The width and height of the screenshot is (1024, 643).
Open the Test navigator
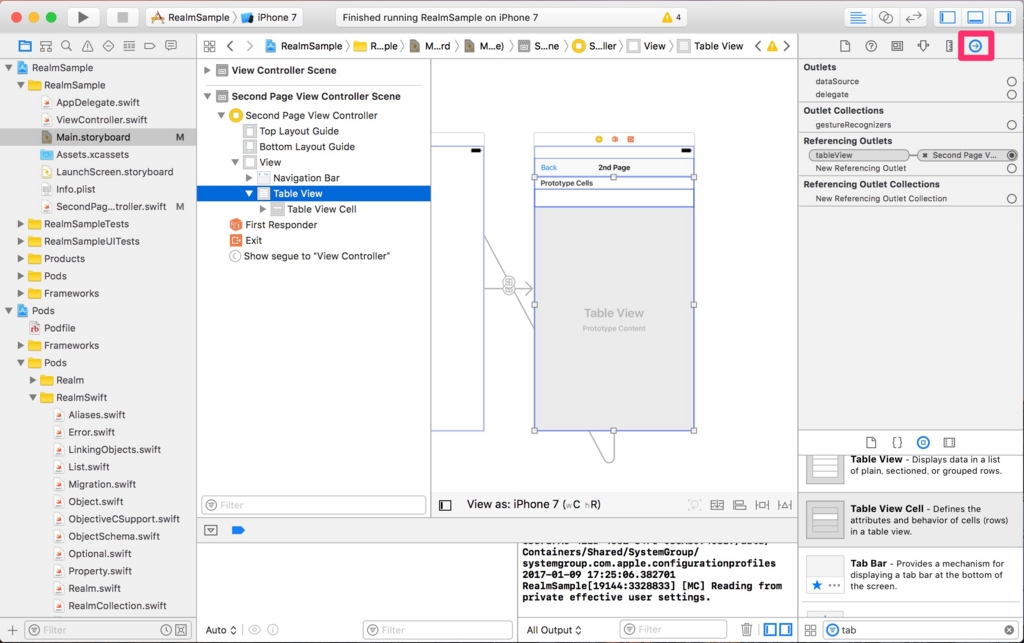(x=108, y=46)
